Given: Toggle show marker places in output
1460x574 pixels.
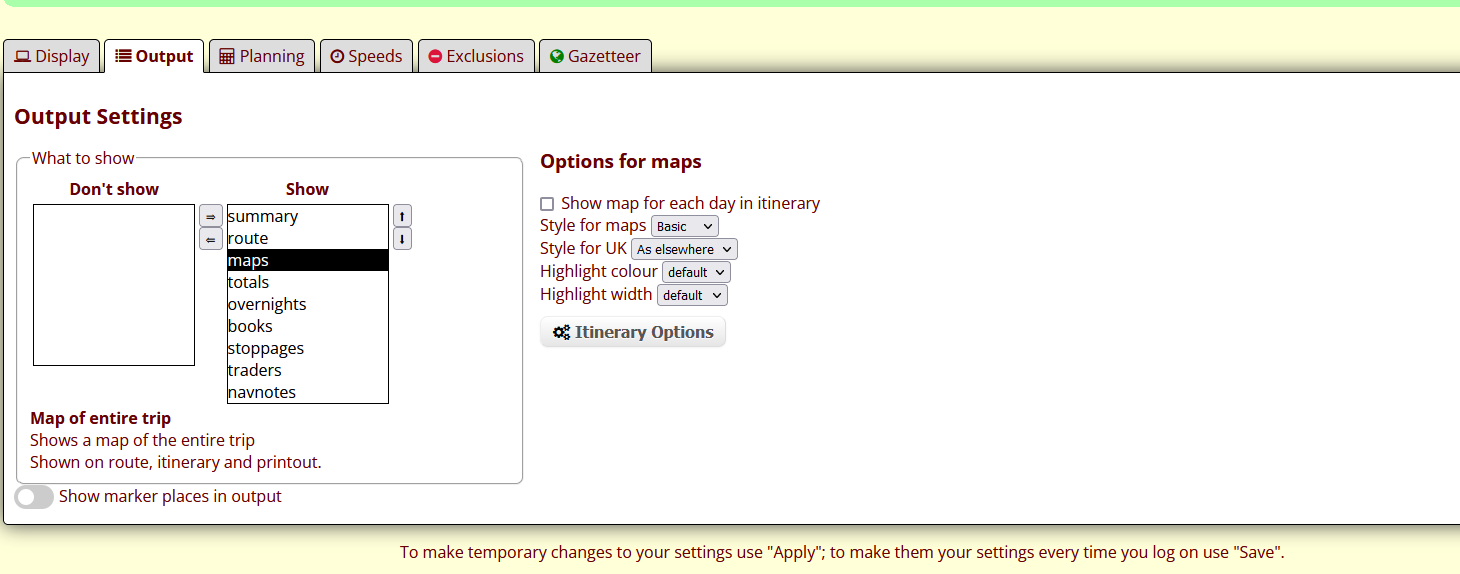Looking at the screenshot, I should (34, 497).
